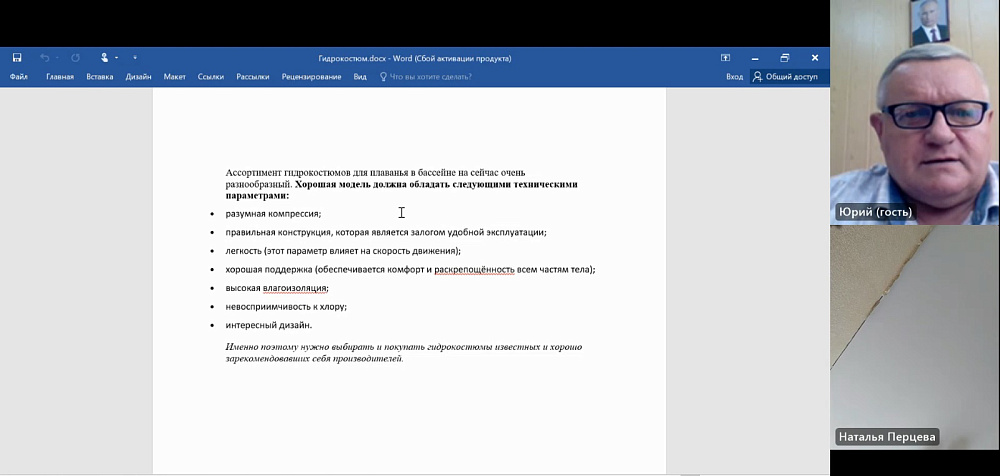Click the underlined word влагоизоляция in the document
This screenshot has height=476, width=1000.
295,288
